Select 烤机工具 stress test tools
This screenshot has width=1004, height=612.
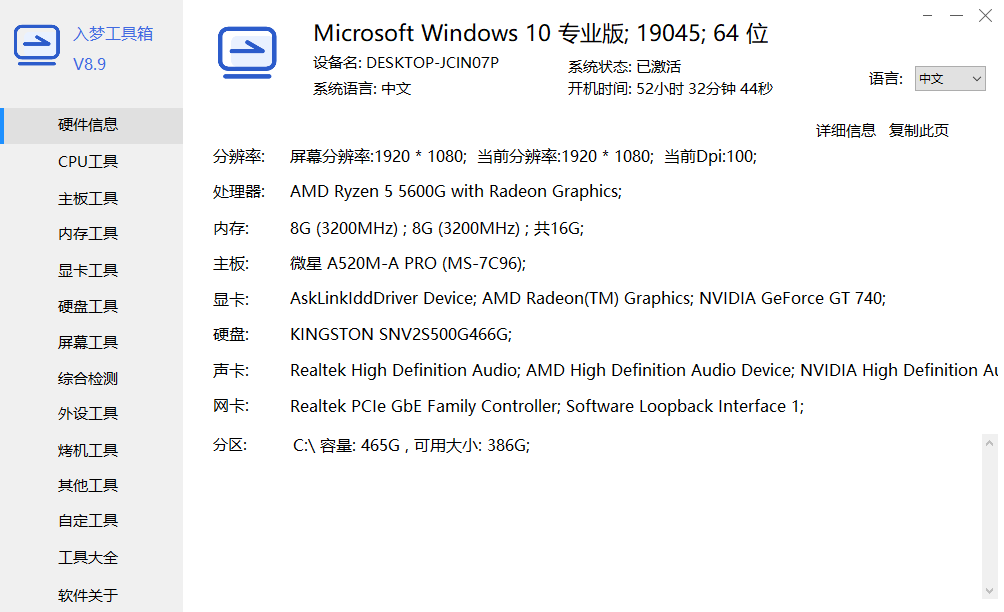88,451
